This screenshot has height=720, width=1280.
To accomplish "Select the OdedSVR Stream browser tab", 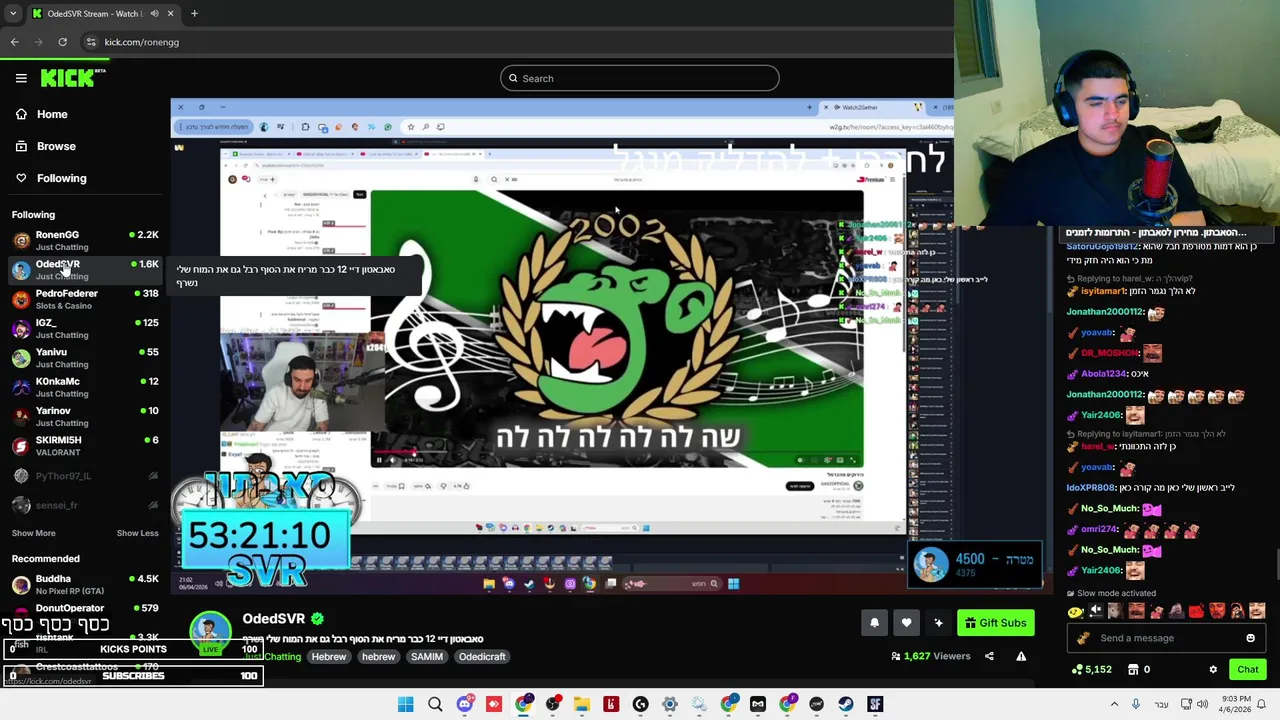I will 103,13.
